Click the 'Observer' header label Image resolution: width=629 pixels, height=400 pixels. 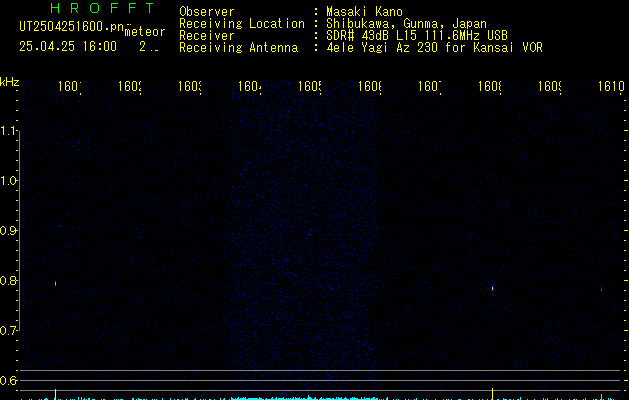(x=207, y=11)
